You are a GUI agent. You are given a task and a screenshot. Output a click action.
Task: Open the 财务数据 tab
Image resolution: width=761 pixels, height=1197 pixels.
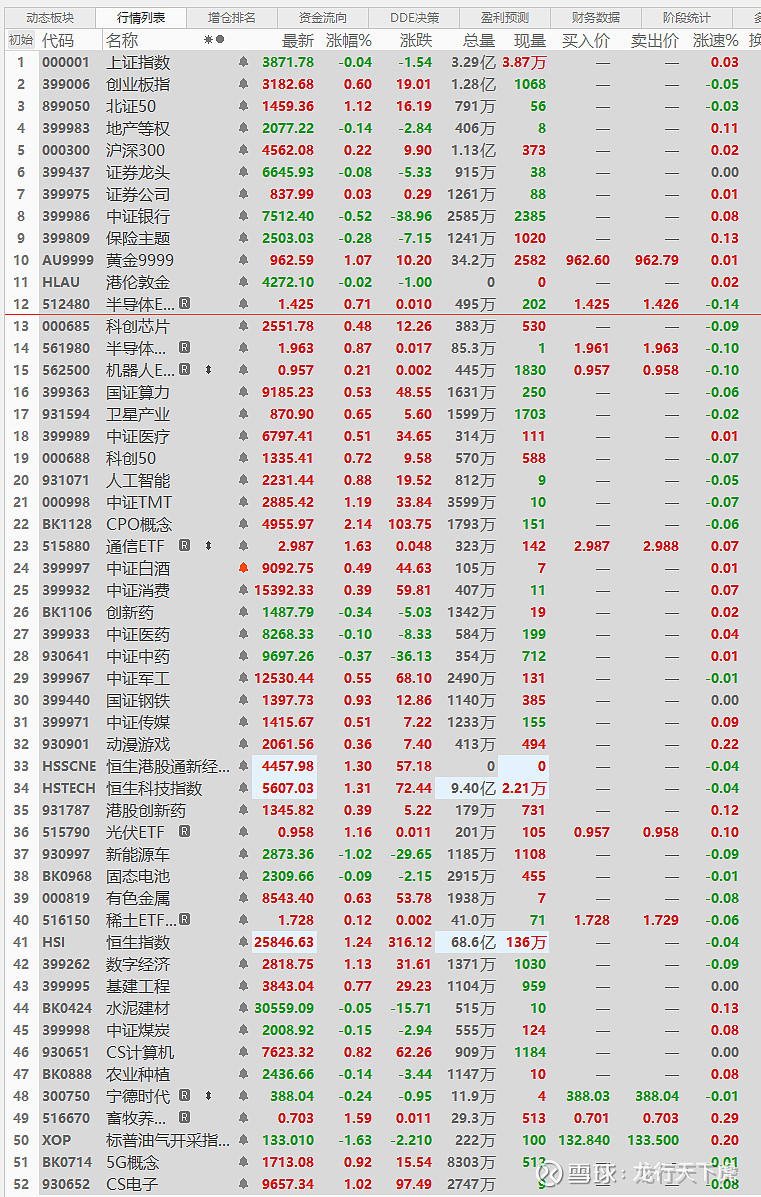(596, 18)
